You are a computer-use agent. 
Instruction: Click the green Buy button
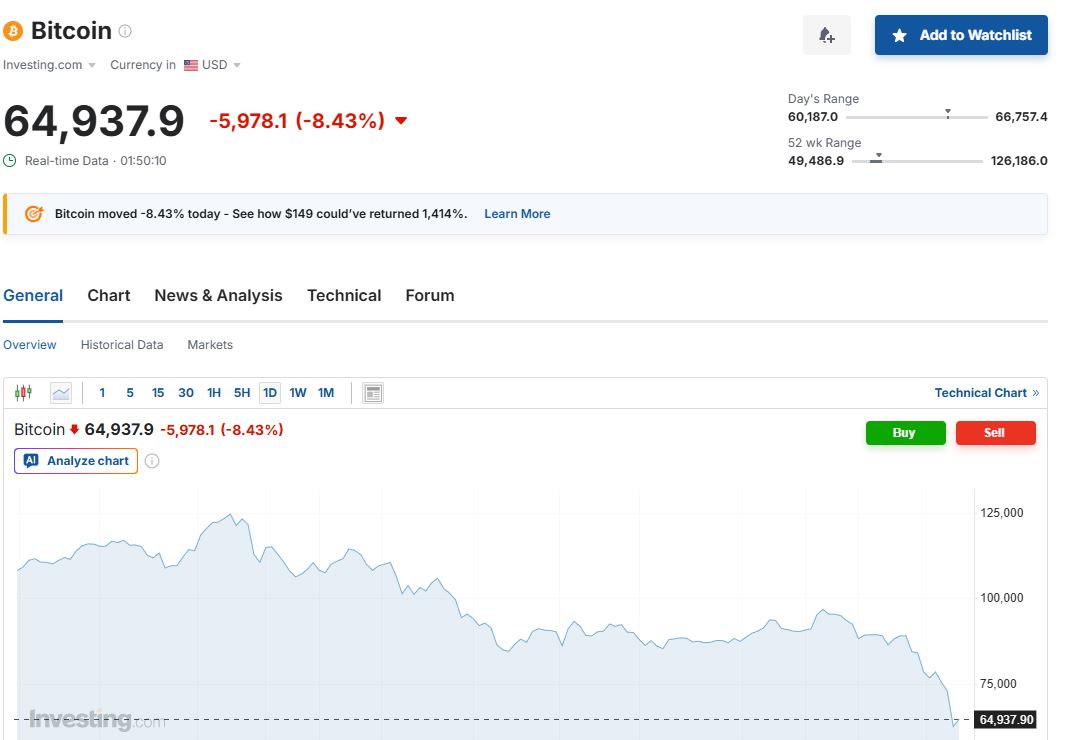[x=905, y=433]
